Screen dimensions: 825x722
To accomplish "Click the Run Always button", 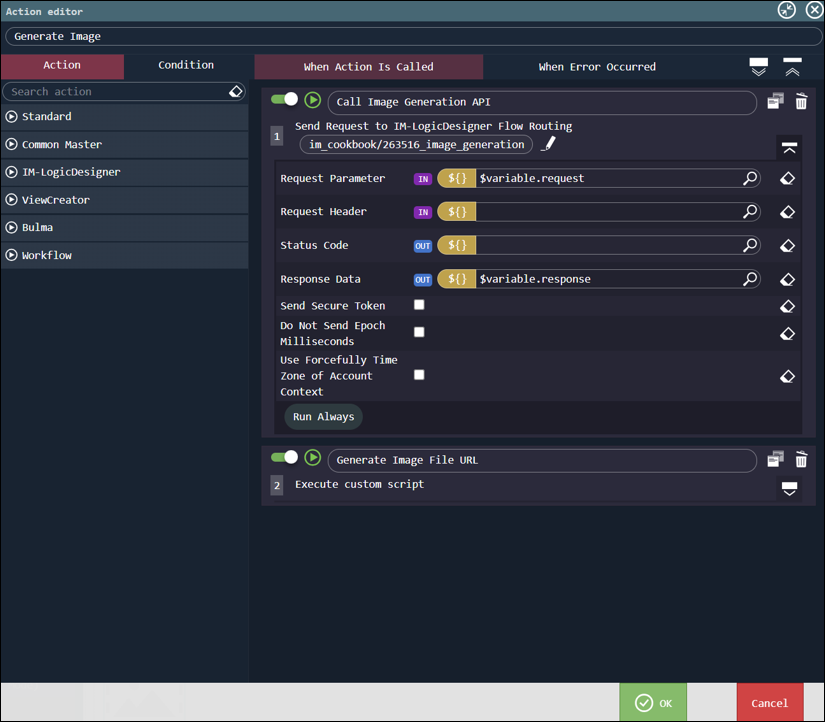I will 323,417.
